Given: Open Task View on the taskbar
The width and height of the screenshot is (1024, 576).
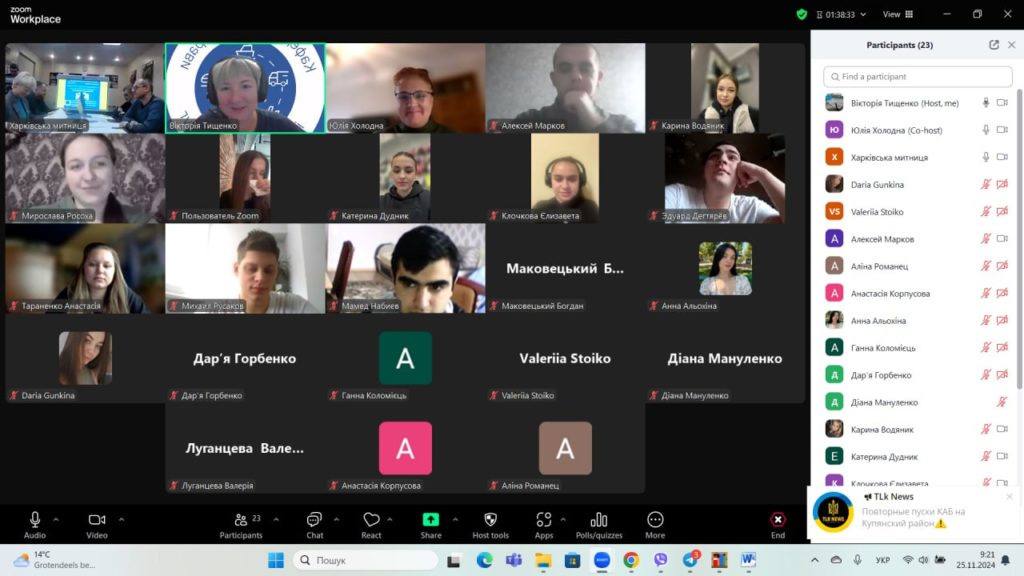Looking at the screenshot, I should click(454, 560).
